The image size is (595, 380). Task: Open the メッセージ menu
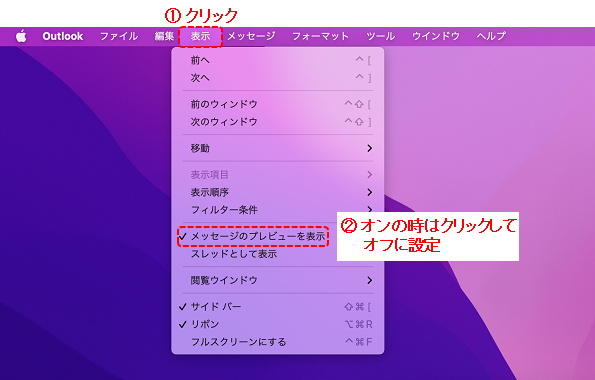tap(251, 36)
